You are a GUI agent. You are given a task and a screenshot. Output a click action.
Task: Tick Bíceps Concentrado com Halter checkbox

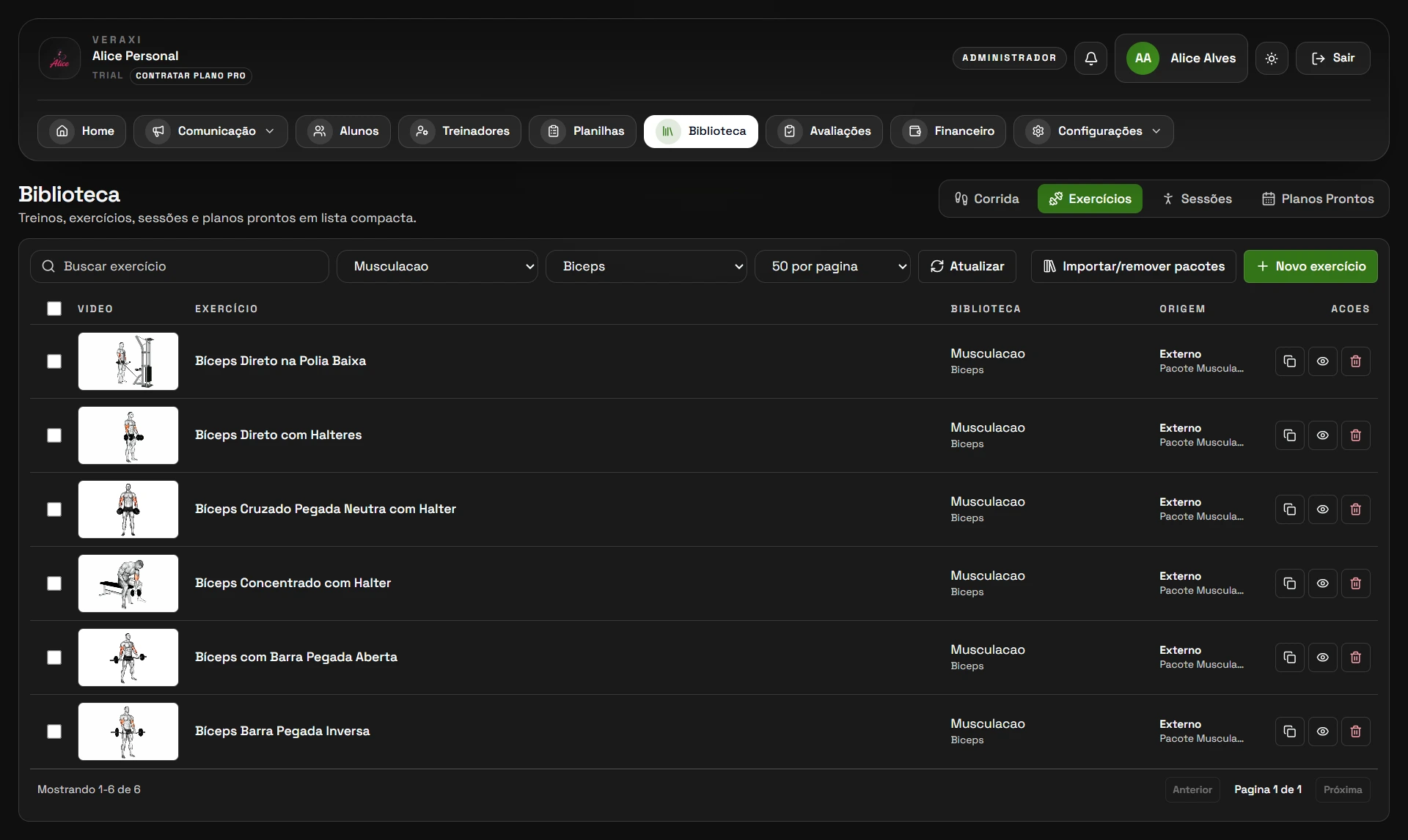[x=54, y=583]
